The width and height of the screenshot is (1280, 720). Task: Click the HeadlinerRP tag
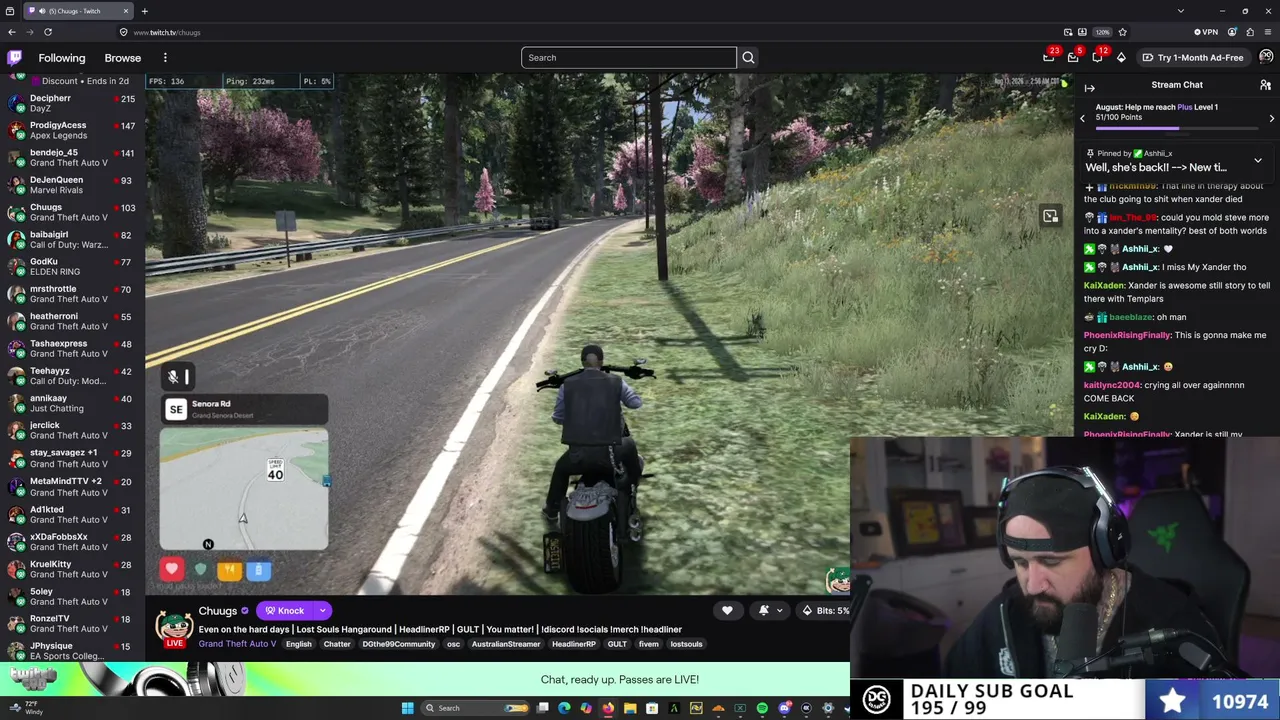(574, 644)
